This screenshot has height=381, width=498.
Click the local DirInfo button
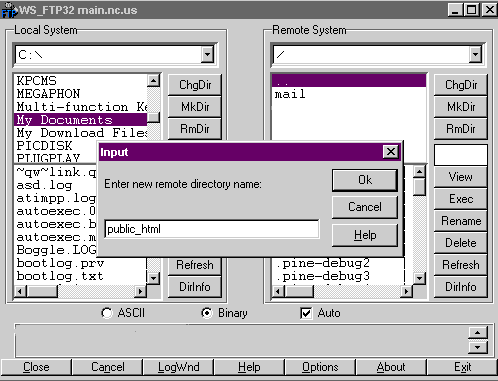195,287
